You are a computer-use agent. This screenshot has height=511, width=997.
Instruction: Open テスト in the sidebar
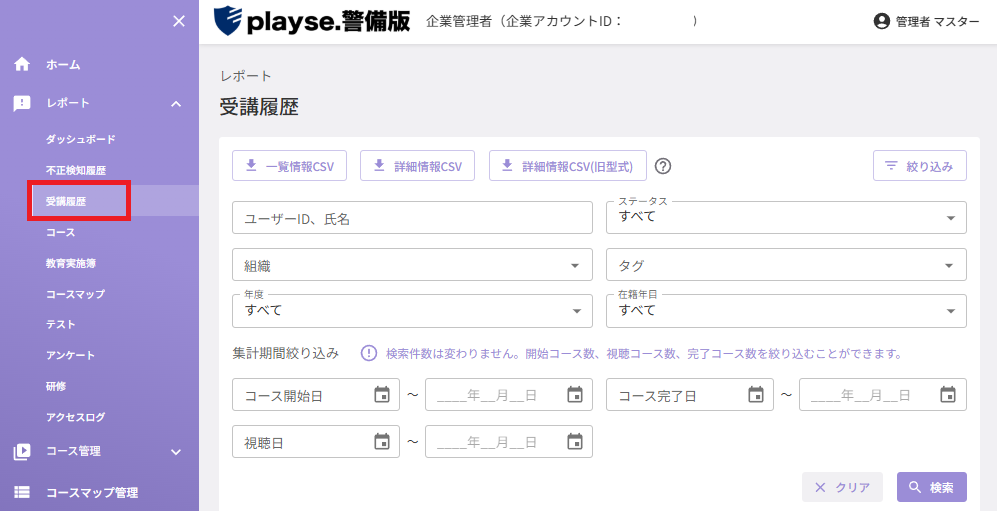click(60, 325)
